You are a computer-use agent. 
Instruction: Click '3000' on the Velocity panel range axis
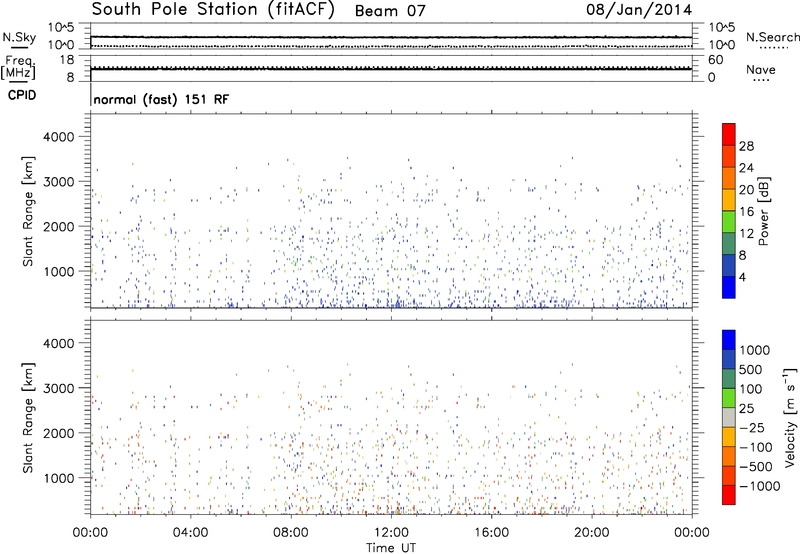click(x=59, y=388)
